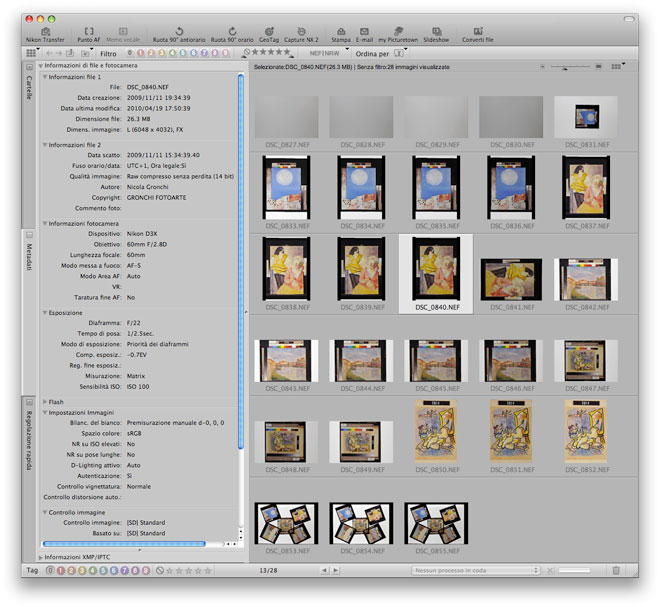Collapse the Impostazioni Immagini group
Viewport: 660px width, 607px height.
click(x=45, y=413)
